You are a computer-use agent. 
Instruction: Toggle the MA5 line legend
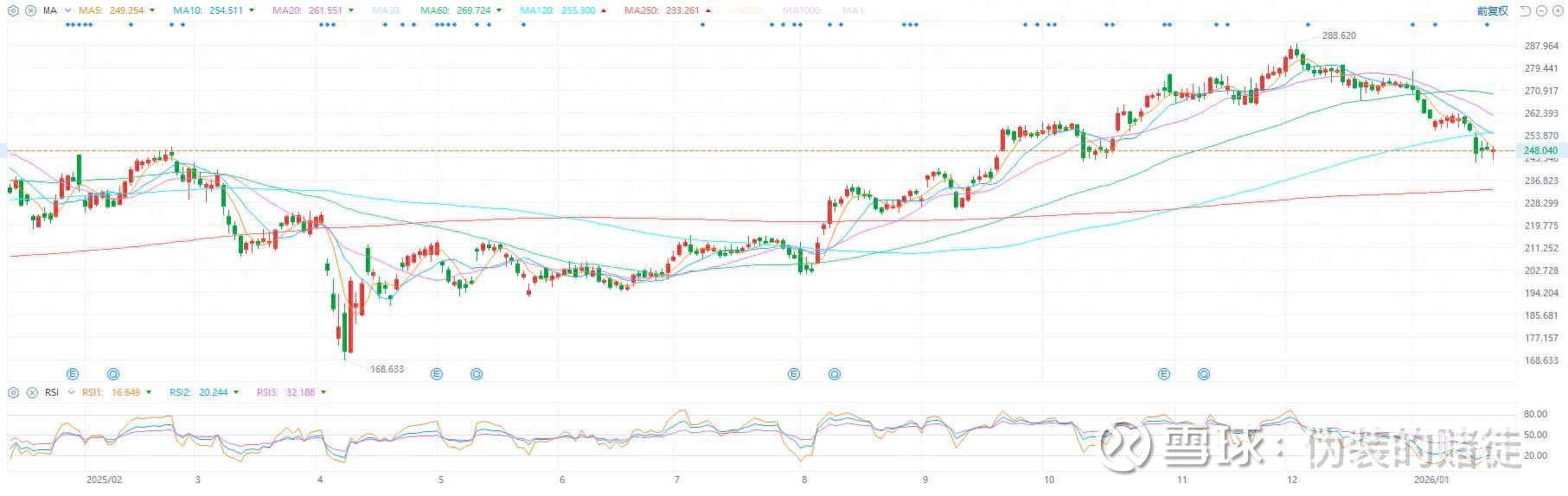click(90, 10)
